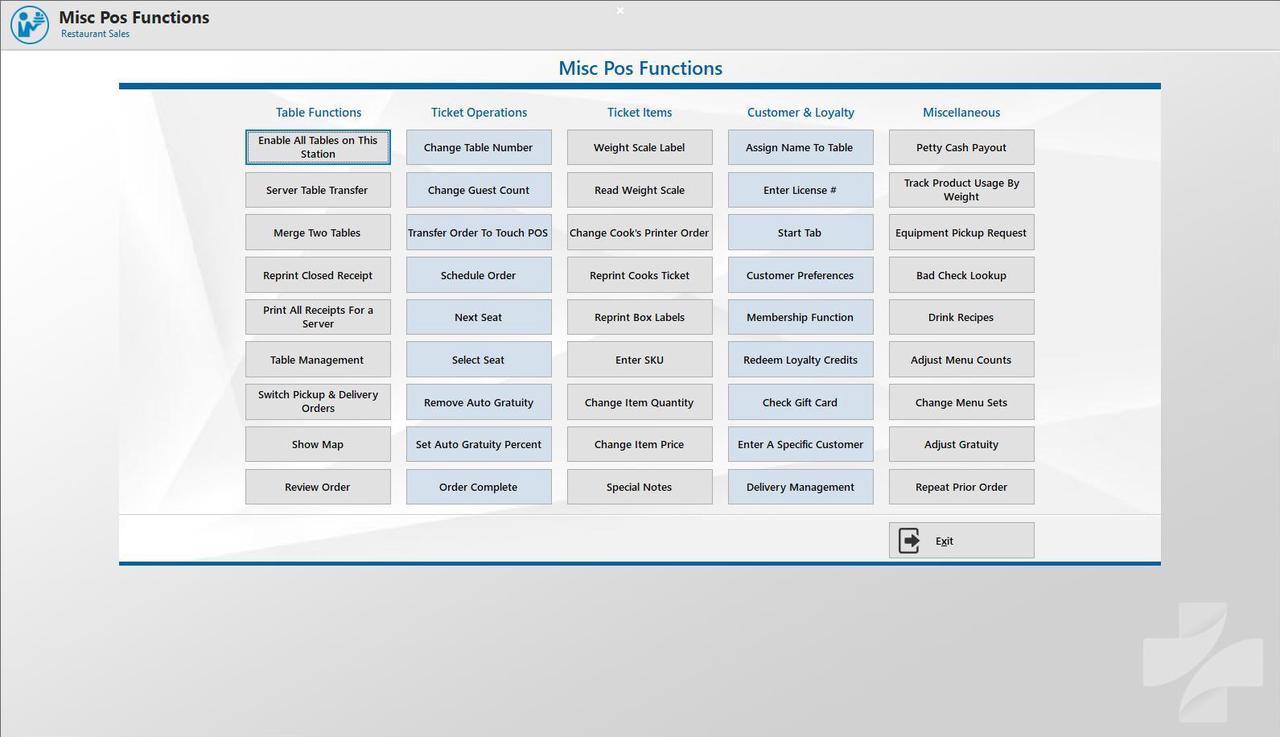Choose Transfer Order To Touch POS
The width and height of the screenshot is (1280, 737).
point(479,232)
